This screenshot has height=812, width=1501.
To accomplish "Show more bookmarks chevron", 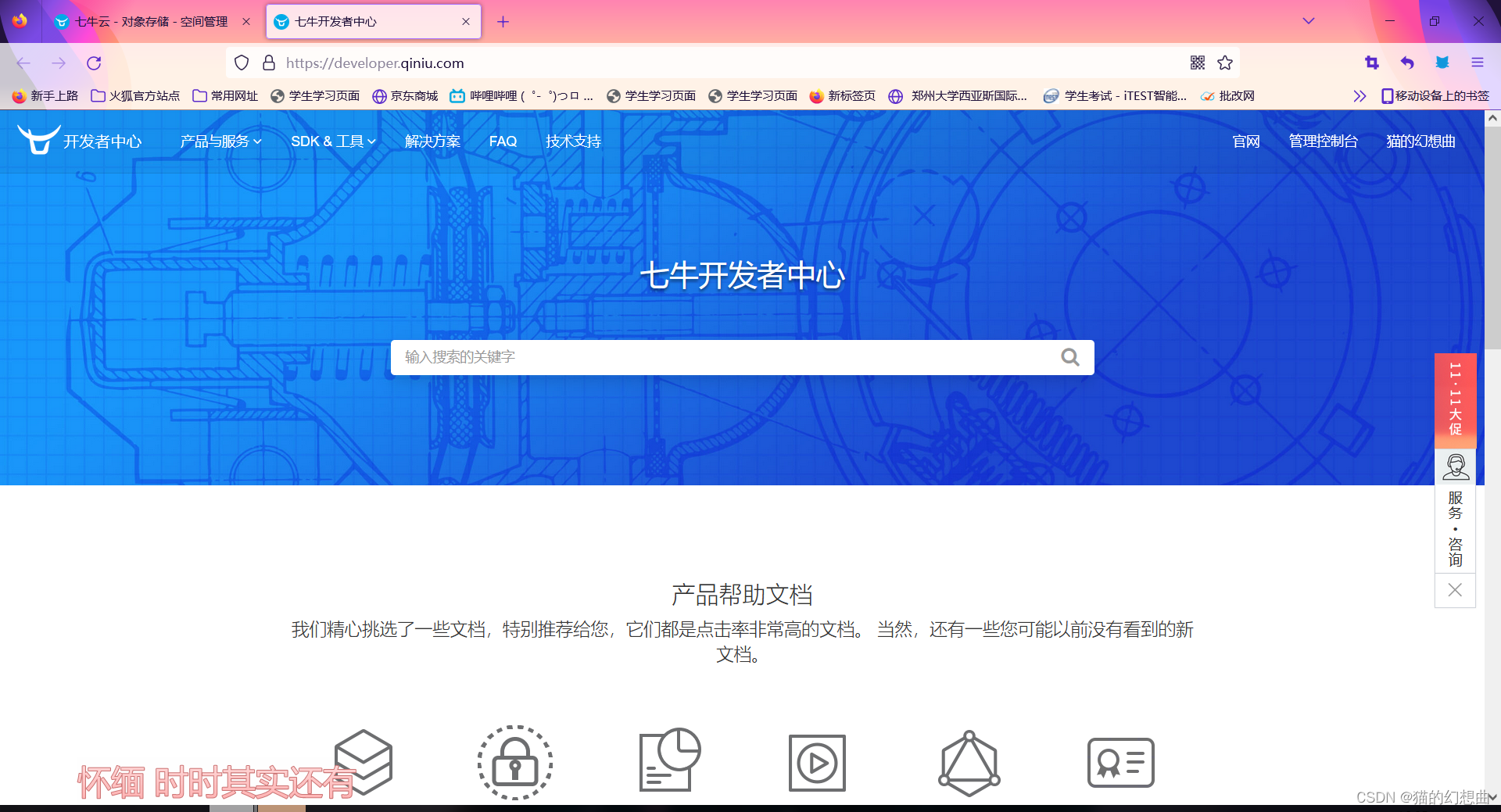I will tap(1359, 96).
